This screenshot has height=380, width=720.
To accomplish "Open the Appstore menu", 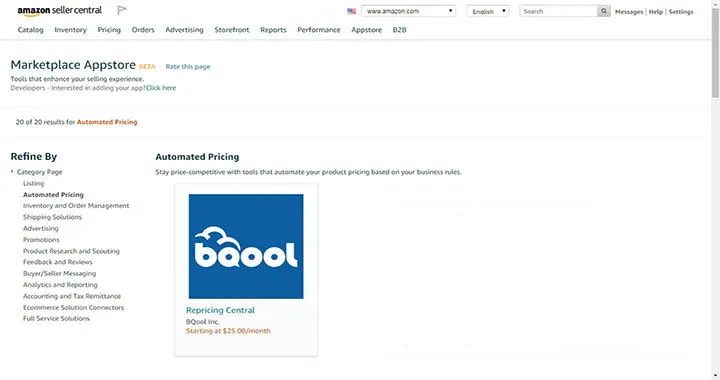I will click(366, 30).
